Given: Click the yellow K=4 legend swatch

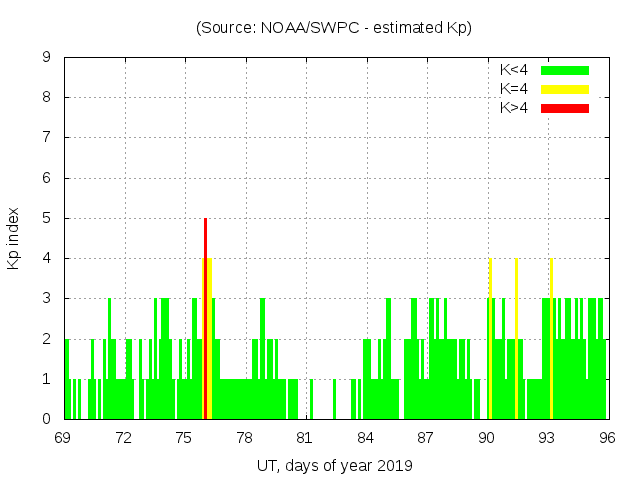Looking at the screenshot, I should point(565,89).
